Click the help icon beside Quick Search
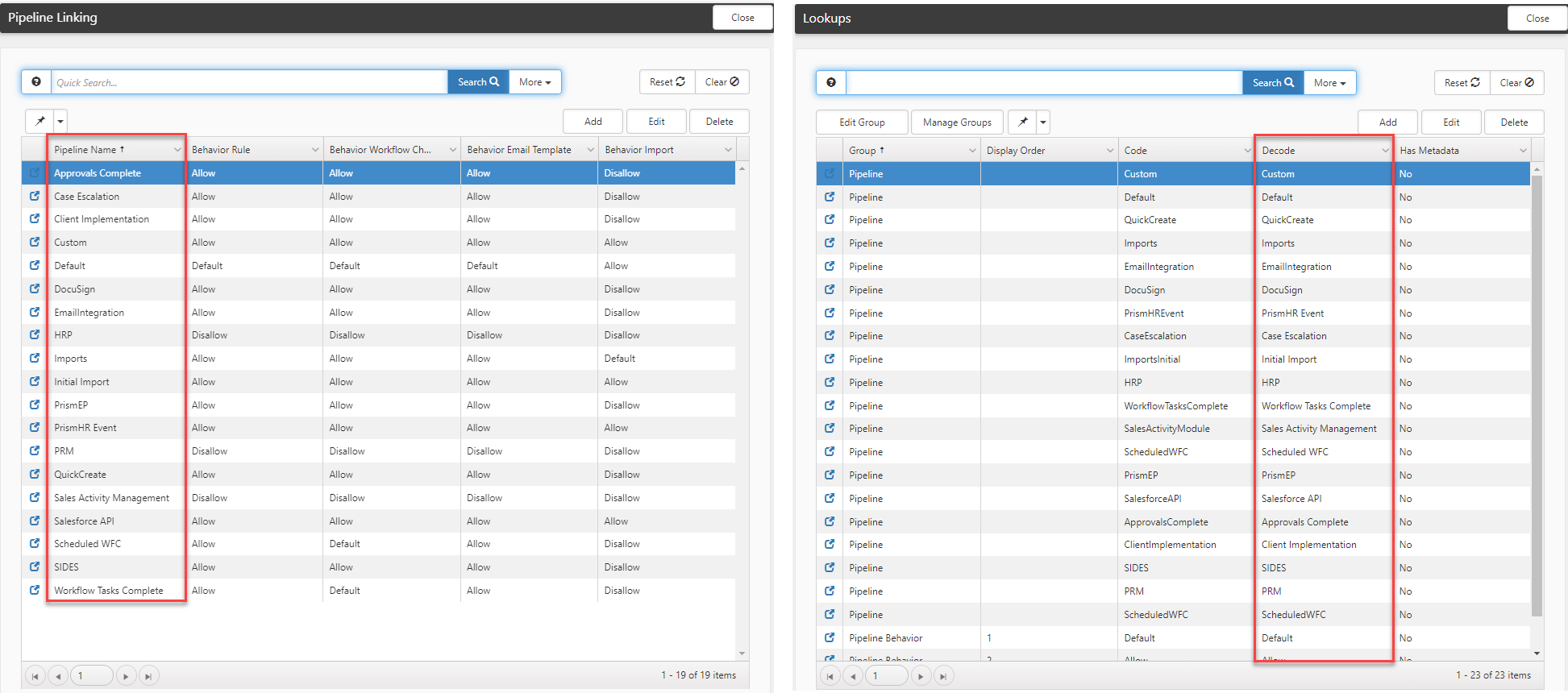This screenshot has width=1568, height=693. [x=36, y=82]
